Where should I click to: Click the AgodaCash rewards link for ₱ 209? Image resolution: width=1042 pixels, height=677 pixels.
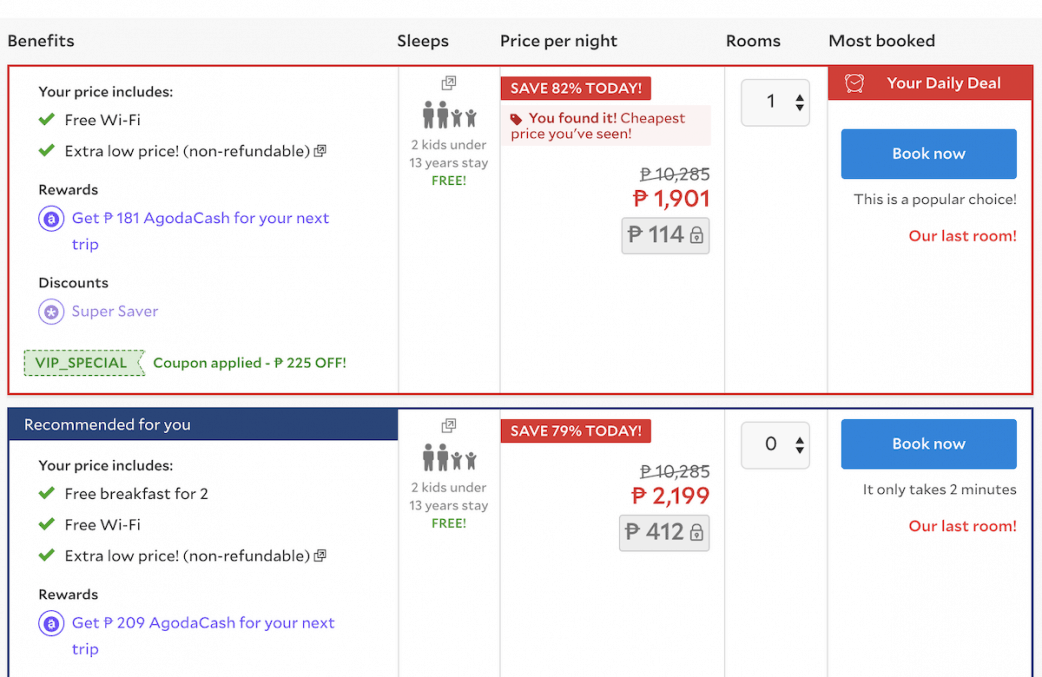(x=202, y=622)
